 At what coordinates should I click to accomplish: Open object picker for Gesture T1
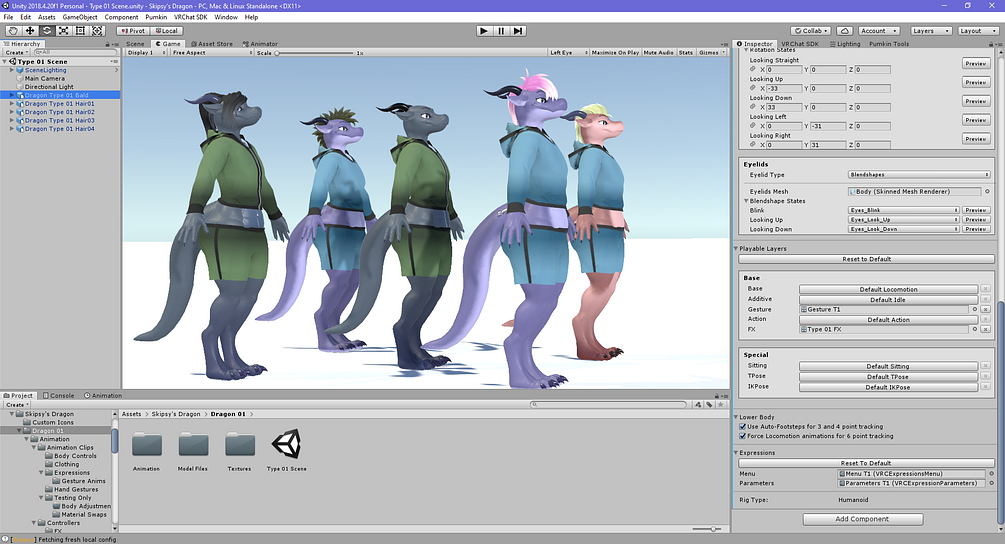coord(975,309)
